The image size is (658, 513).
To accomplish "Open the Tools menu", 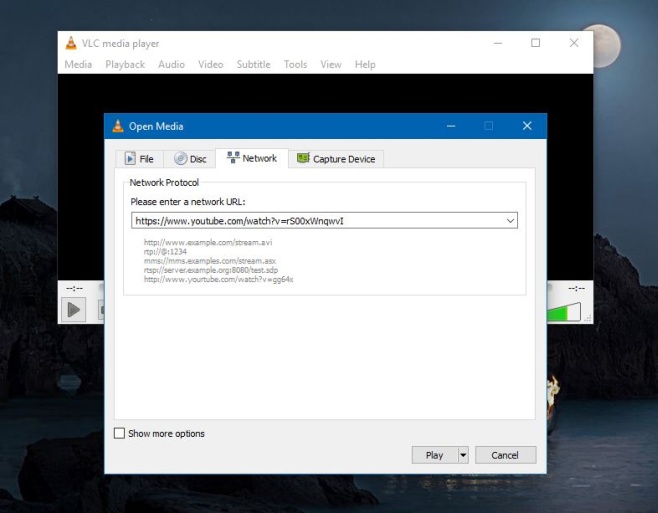I will coord(295,64).
